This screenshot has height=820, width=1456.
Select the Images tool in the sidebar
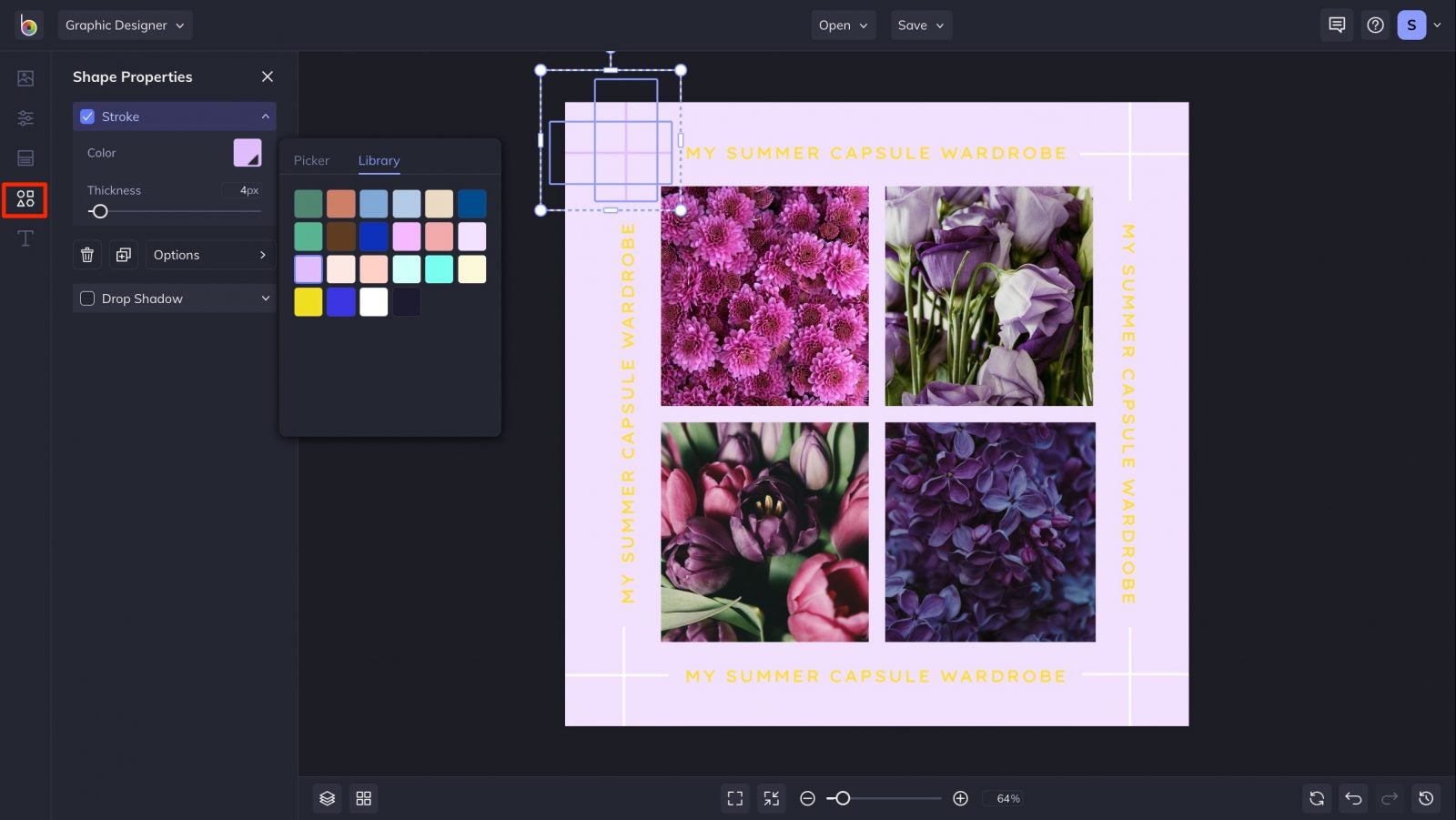pos(25,78)
